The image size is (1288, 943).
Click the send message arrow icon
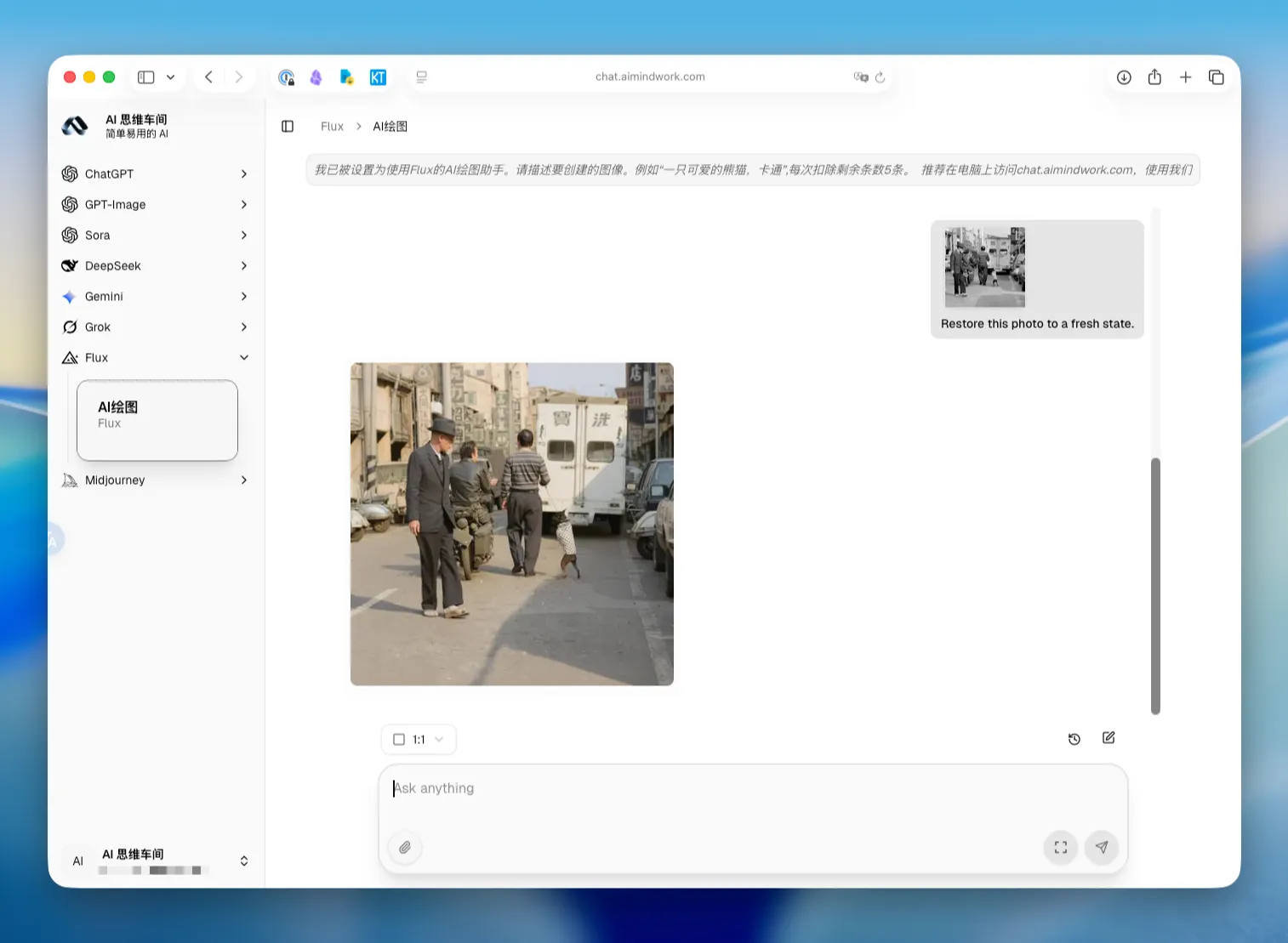tap(1102, 847)
